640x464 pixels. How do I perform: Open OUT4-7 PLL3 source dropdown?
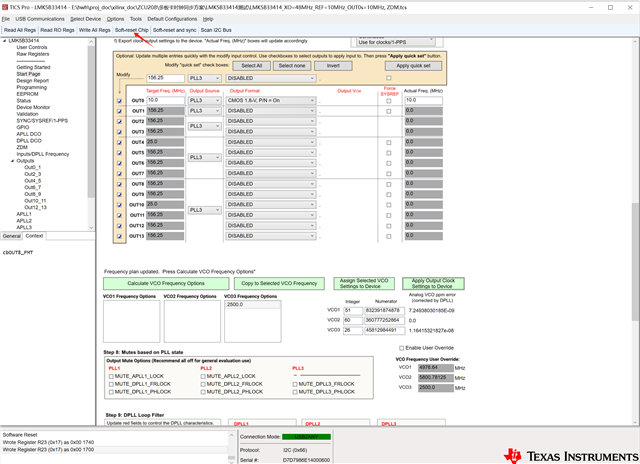(204, 158)
